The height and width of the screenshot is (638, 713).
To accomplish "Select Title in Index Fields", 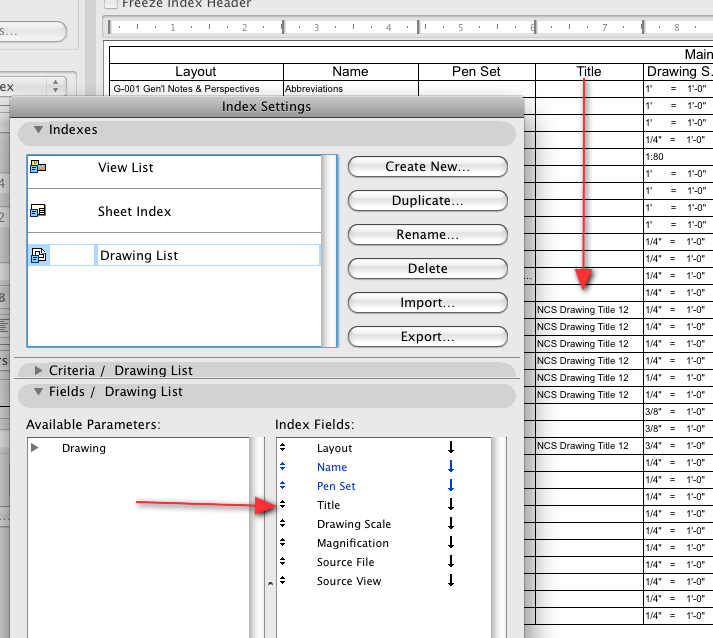I will click(x=328, y=505).
